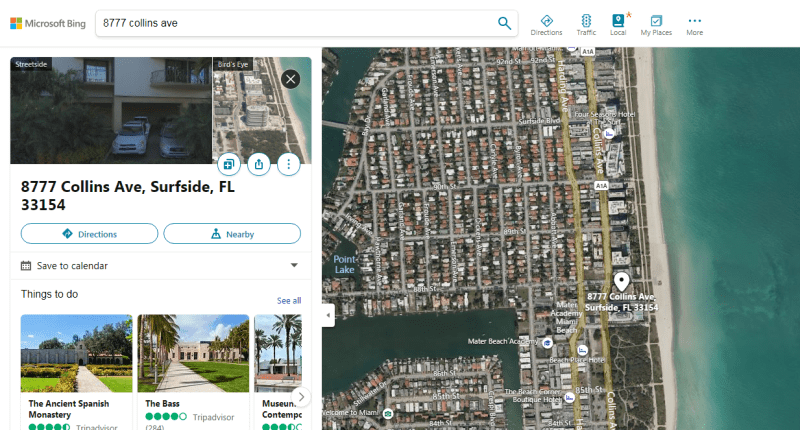Click the search magnifier icon
Viewport: 800px width, 430px height.
tap(504, 23)
